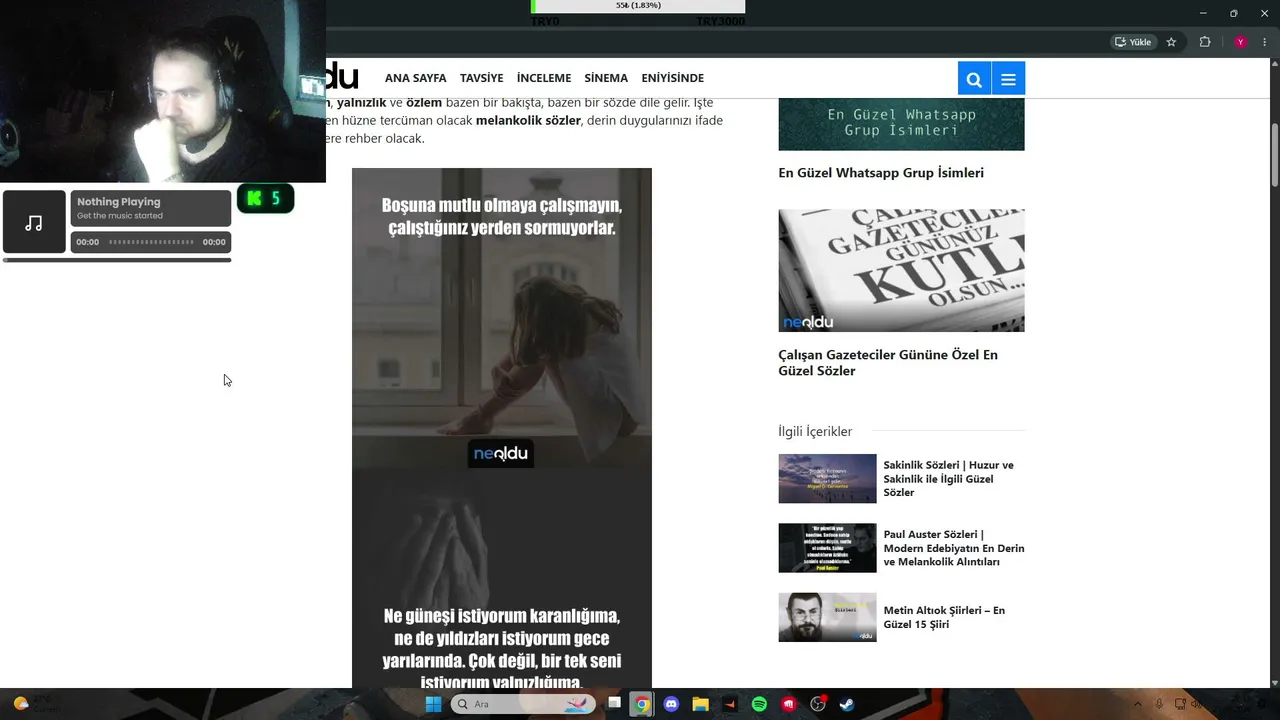1280x720 pixels.
Task: Click the Paul Auster quote thumbnail
Action: pos(827,548)
